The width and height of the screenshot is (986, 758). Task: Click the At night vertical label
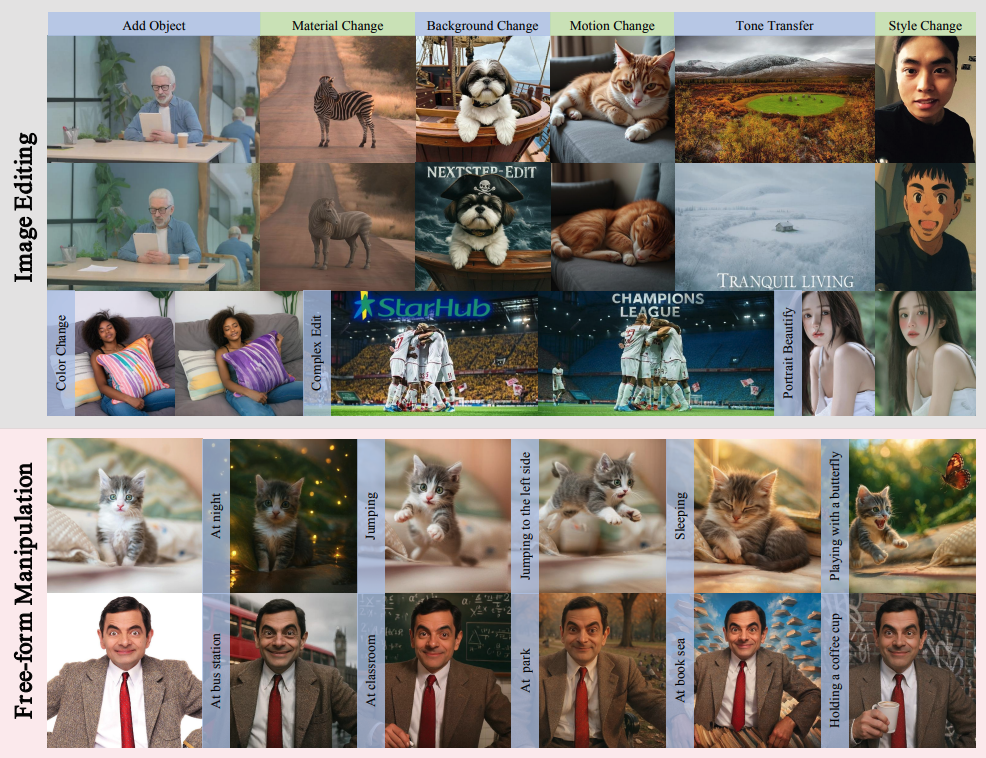216,515
